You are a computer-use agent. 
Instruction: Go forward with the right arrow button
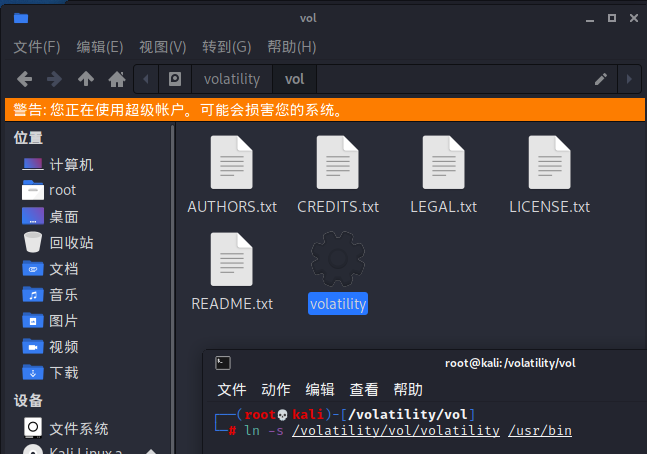coord(54,79)
